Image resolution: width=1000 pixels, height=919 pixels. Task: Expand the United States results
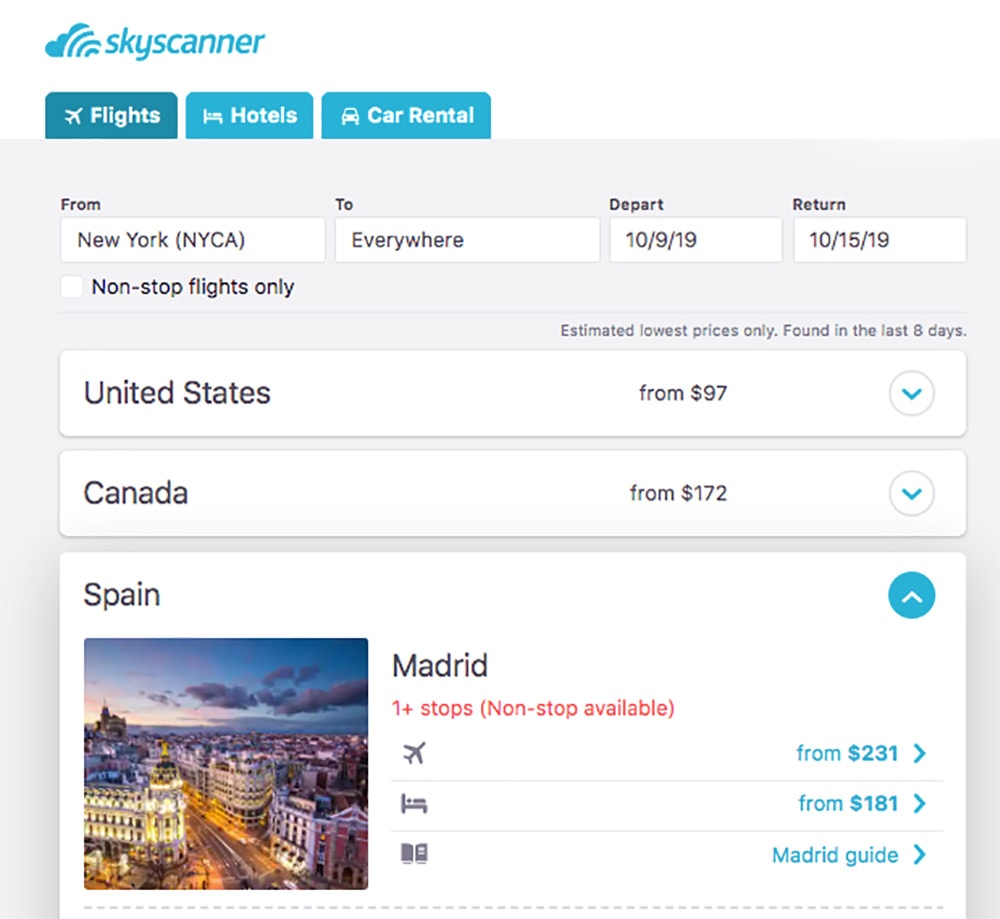tap(911, 394)
